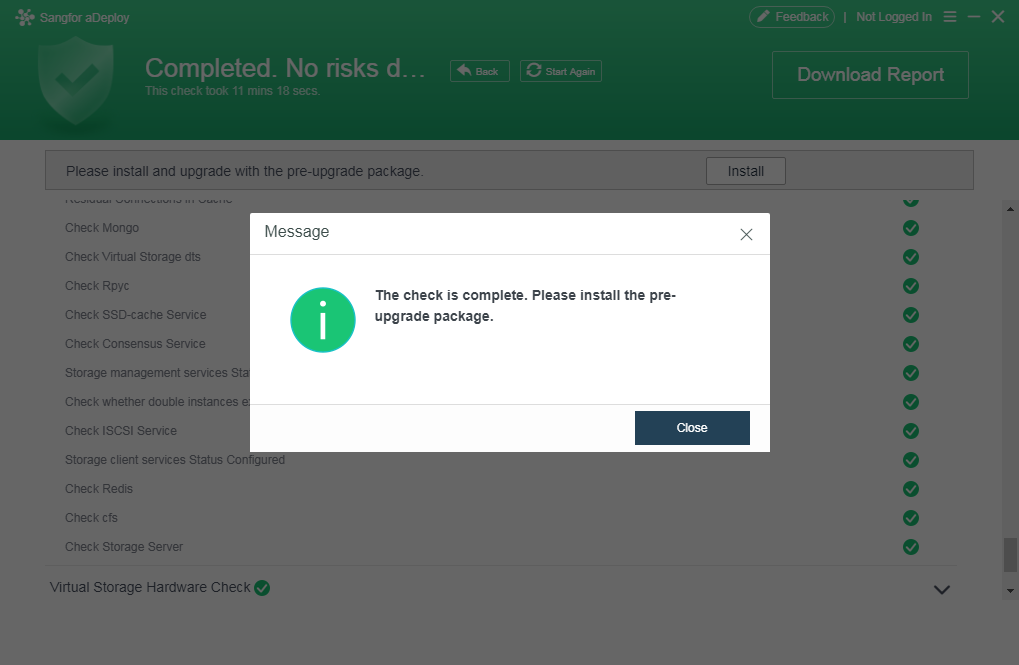Click the green check icon next to Check Redis
Viewport: 1019px width, 665px height.
[909, 489]
